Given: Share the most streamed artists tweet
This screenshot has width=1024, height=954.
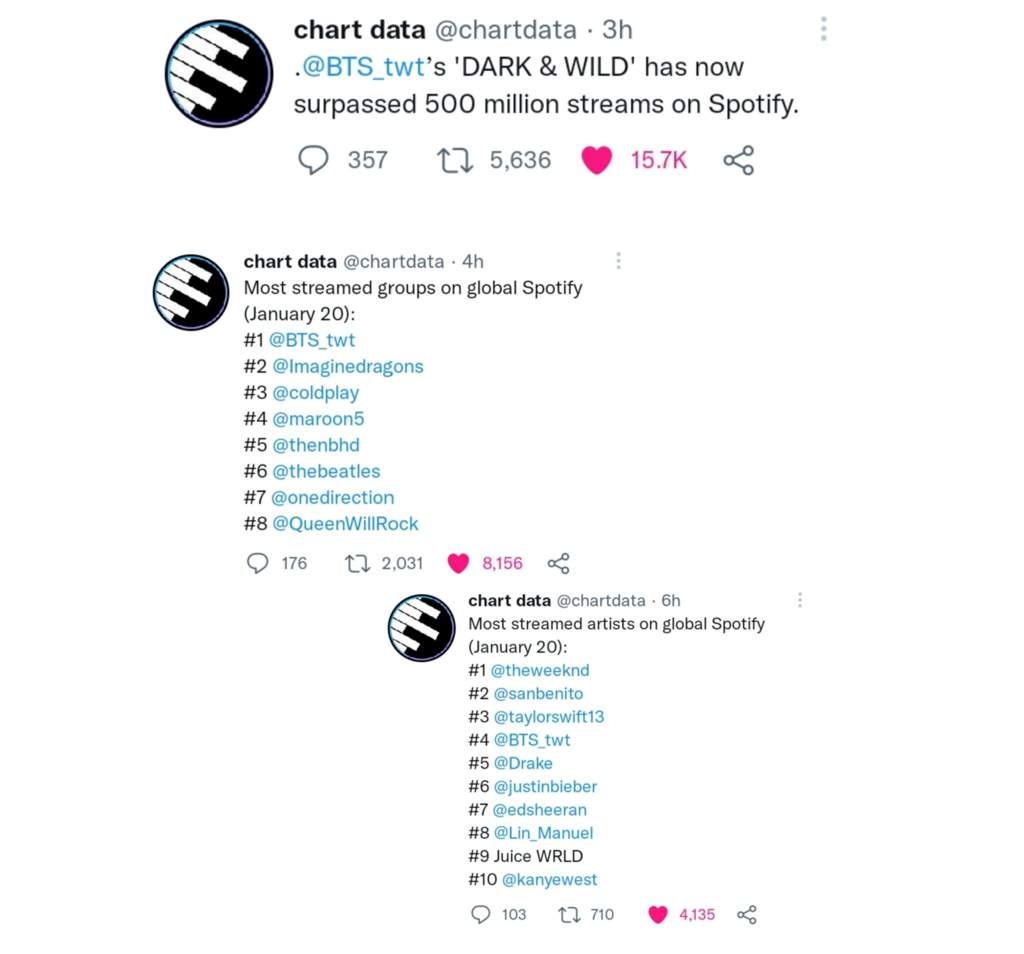Looking at the screenshot, I should [746, 914].
